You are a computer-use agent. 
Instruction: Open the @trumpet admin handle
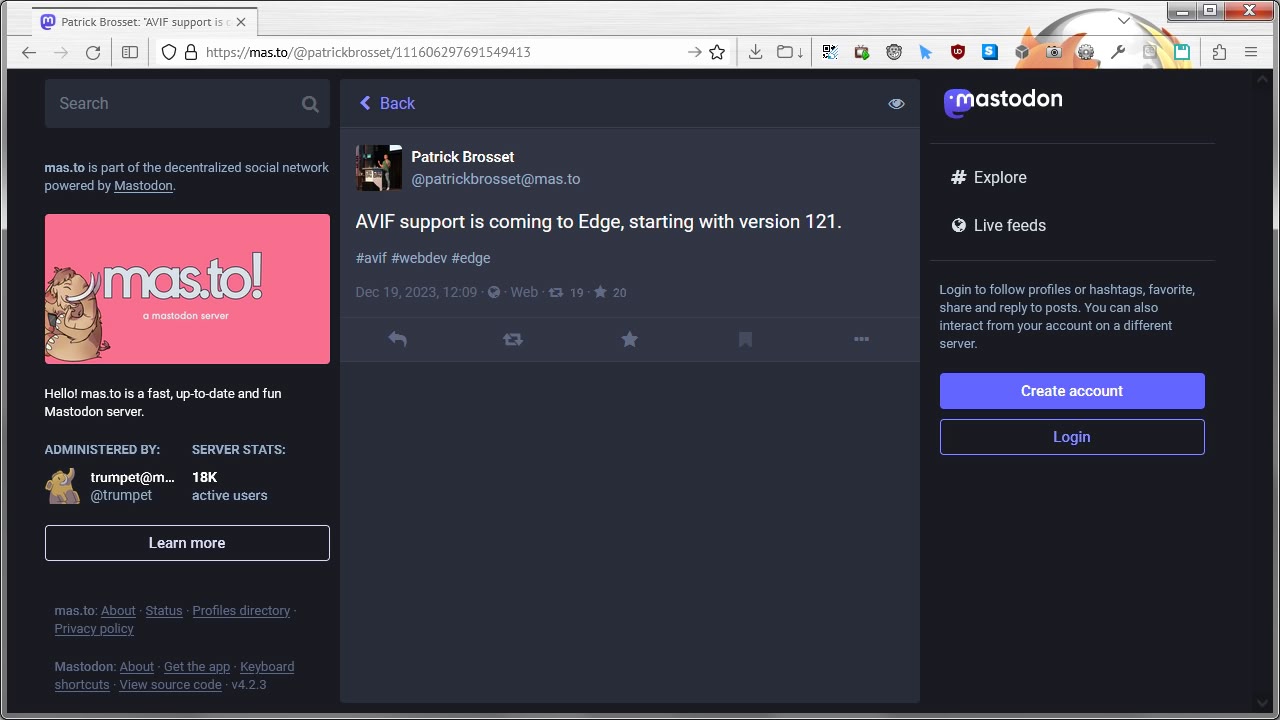point(122,495)
